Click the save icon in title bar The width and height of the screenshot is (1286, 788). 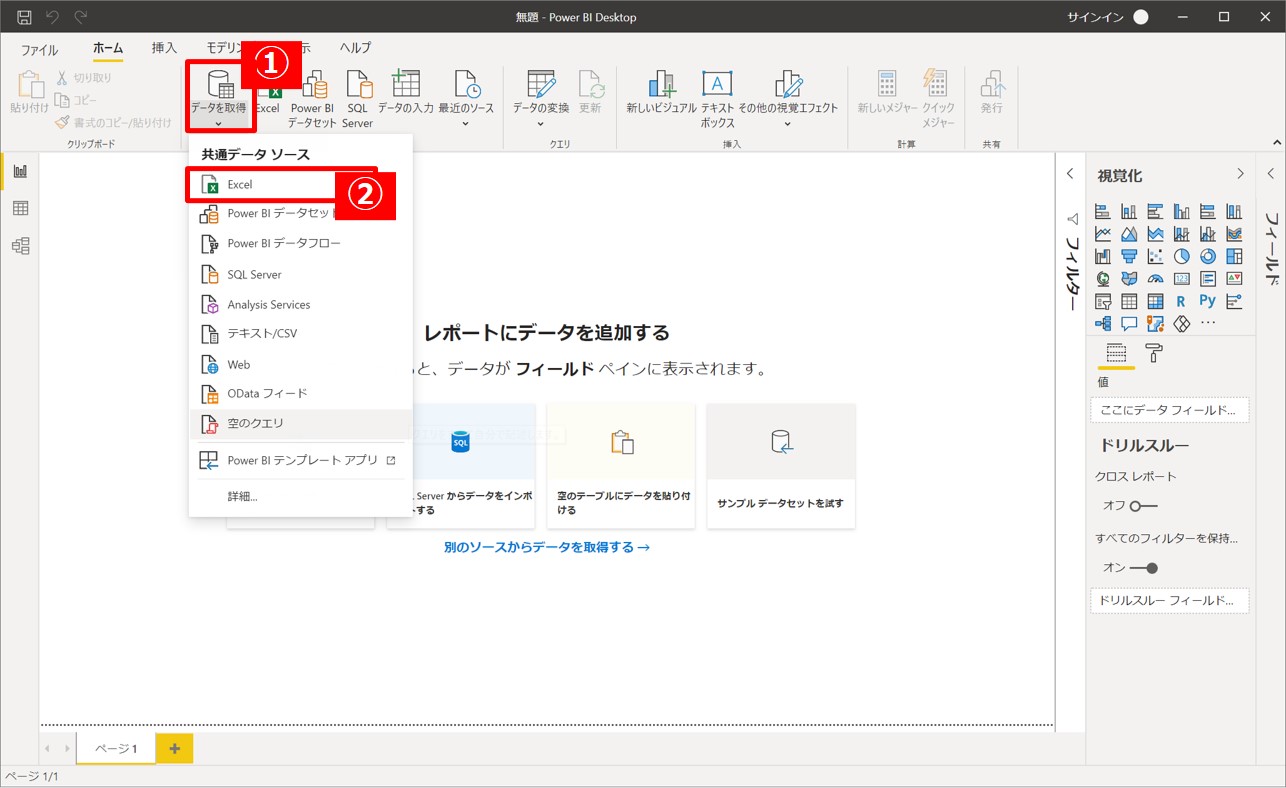24,17
